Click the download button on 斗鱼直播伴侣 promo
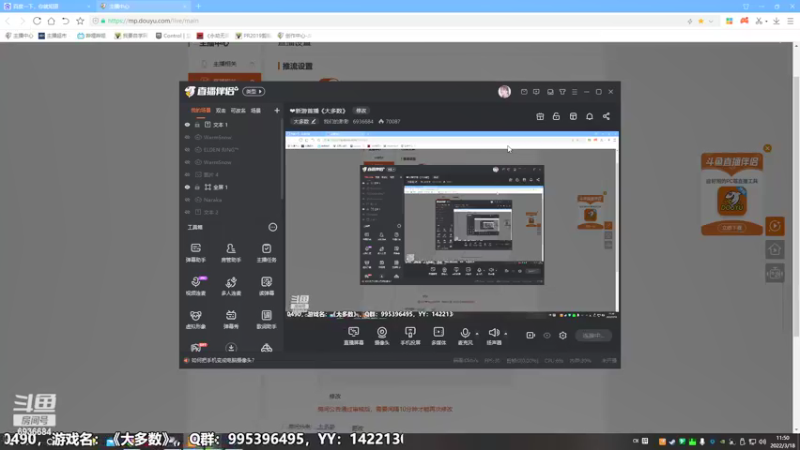The image size is (800, 450). click(x=732, y=228)
